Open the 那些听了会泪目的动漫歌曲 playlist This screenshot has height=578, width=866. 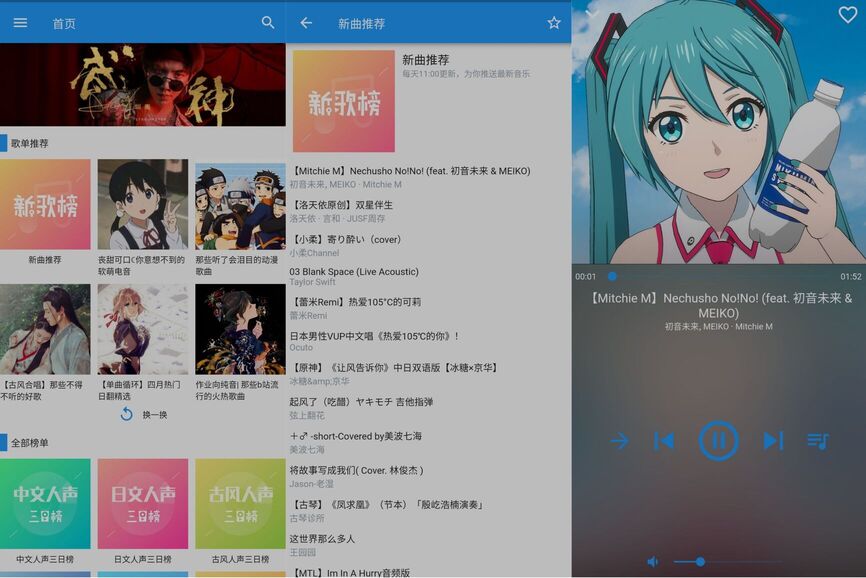[240, 206]
